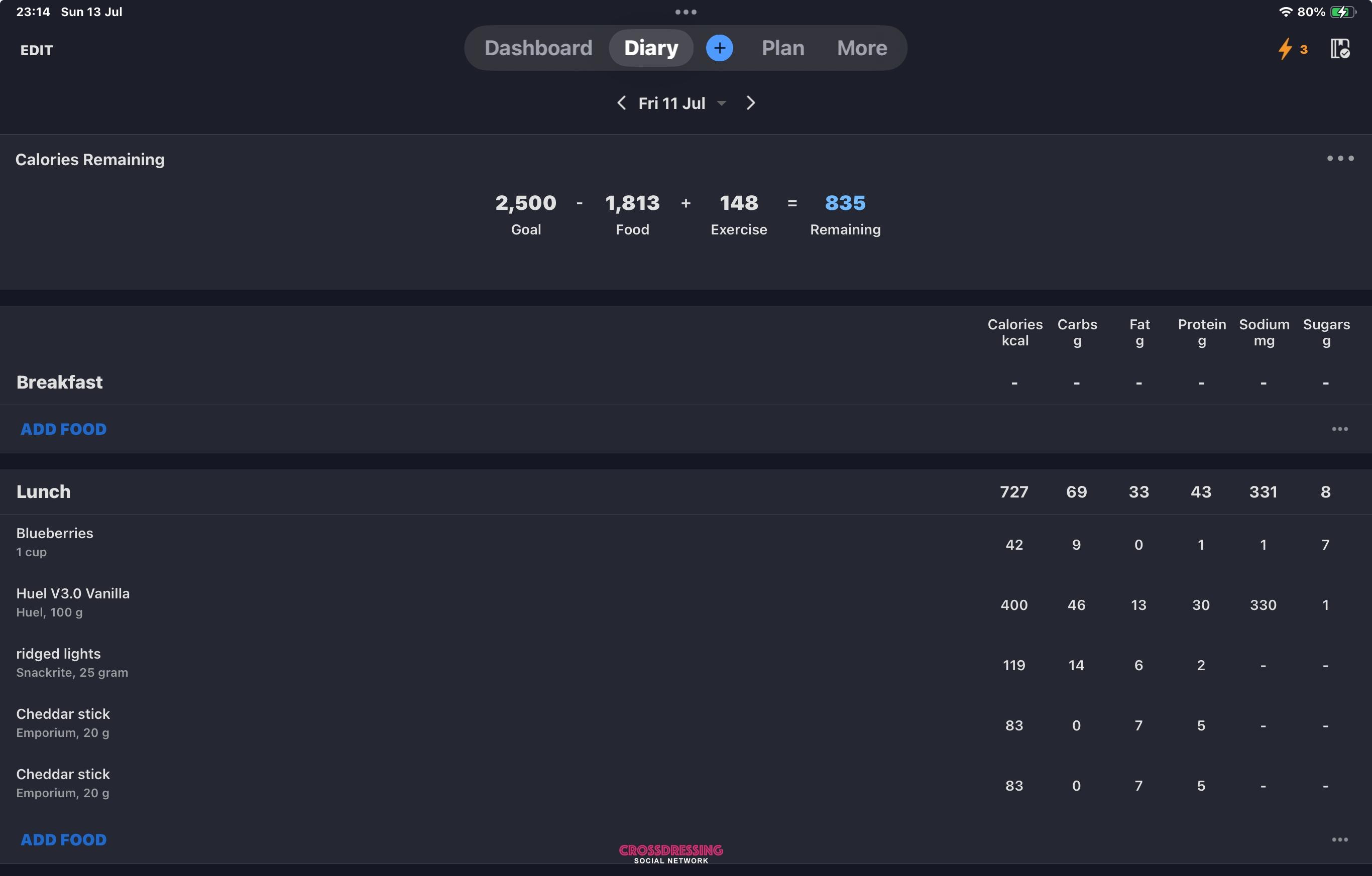Select the Diary tab
Screen dimensions: 1372x876
651,48
